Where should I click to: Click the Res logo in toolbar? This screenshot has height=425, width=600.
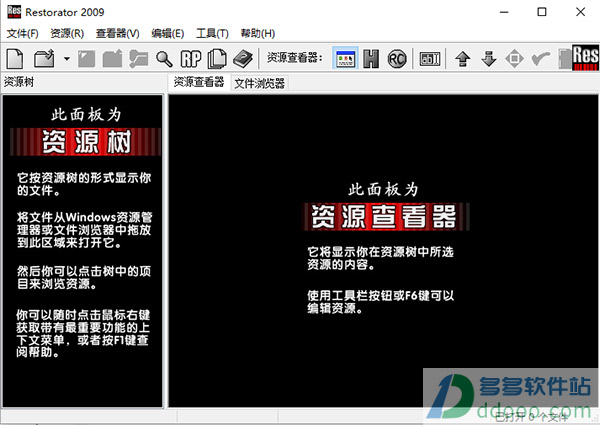[x=585, y=58]
